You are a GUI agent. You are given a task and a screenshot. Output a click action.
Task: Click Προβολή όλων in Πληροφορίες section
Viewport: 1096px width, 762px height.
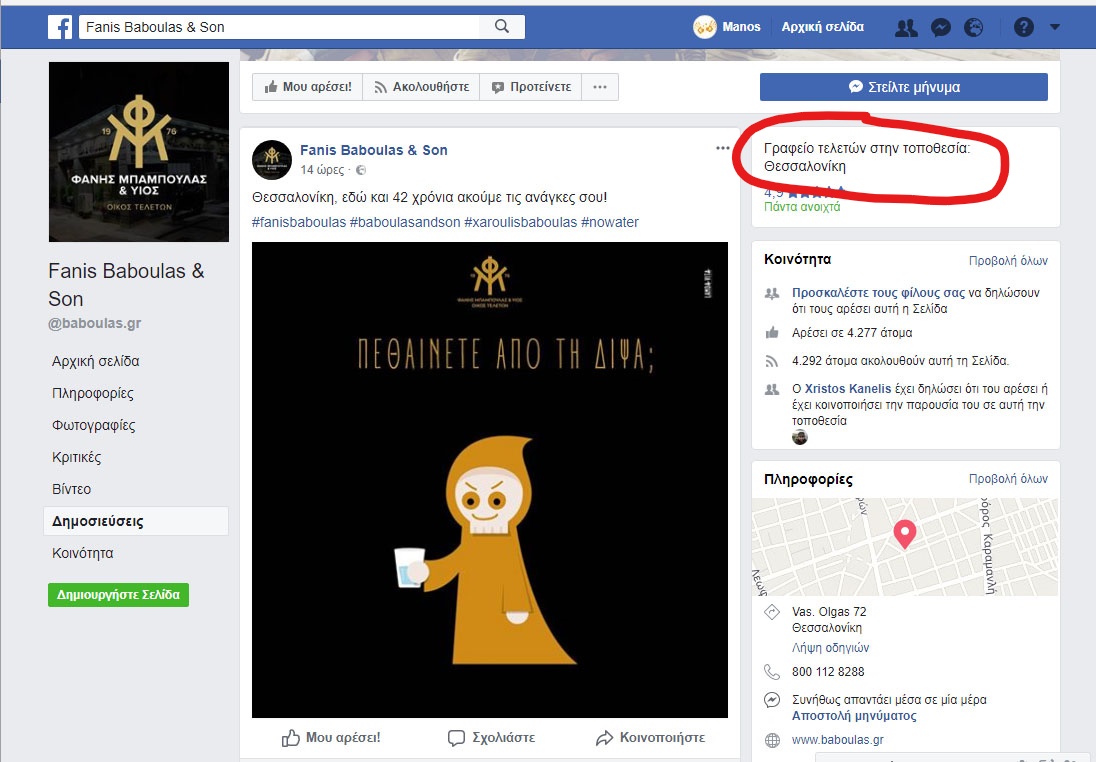[1008, 479]
